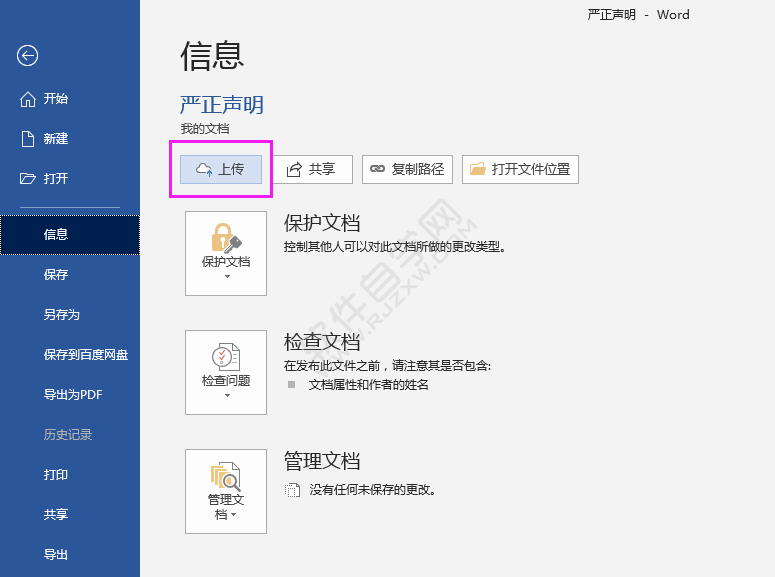Click the padlock and key 保护文档 icon
Viewport: 775px width, 577px height.
226,238
